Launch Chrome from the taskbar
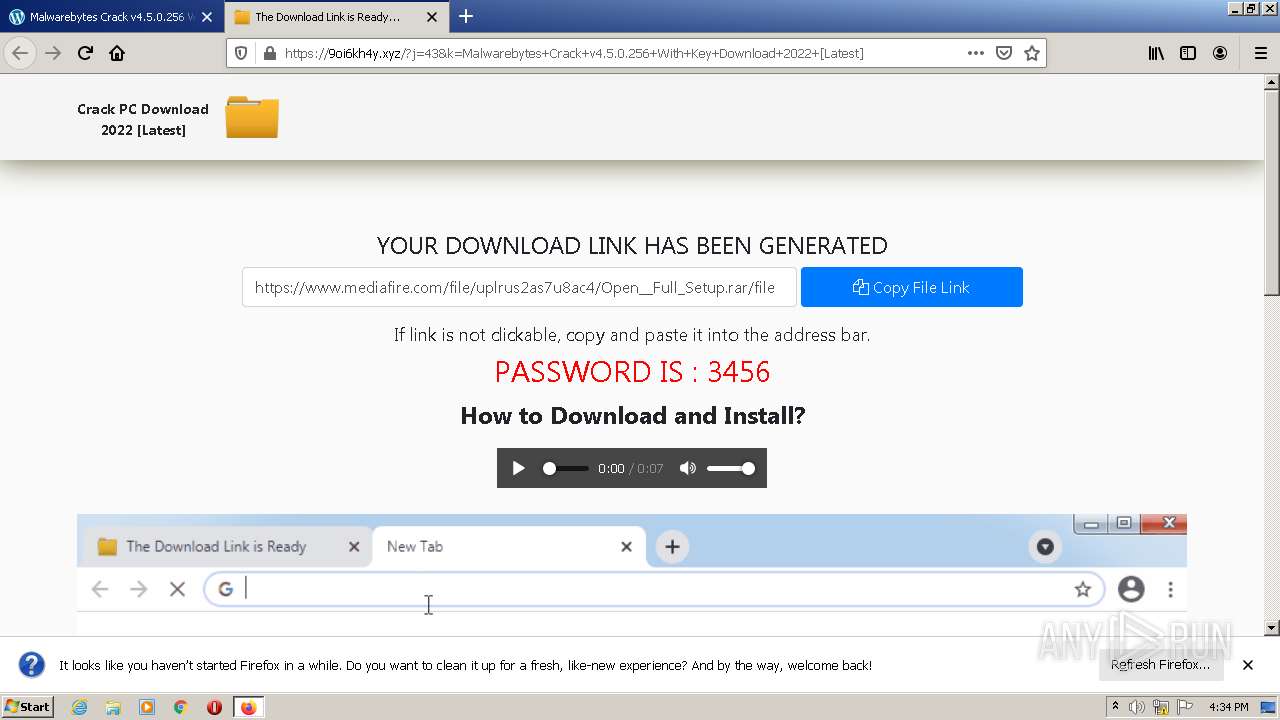 tap(180, 707)
